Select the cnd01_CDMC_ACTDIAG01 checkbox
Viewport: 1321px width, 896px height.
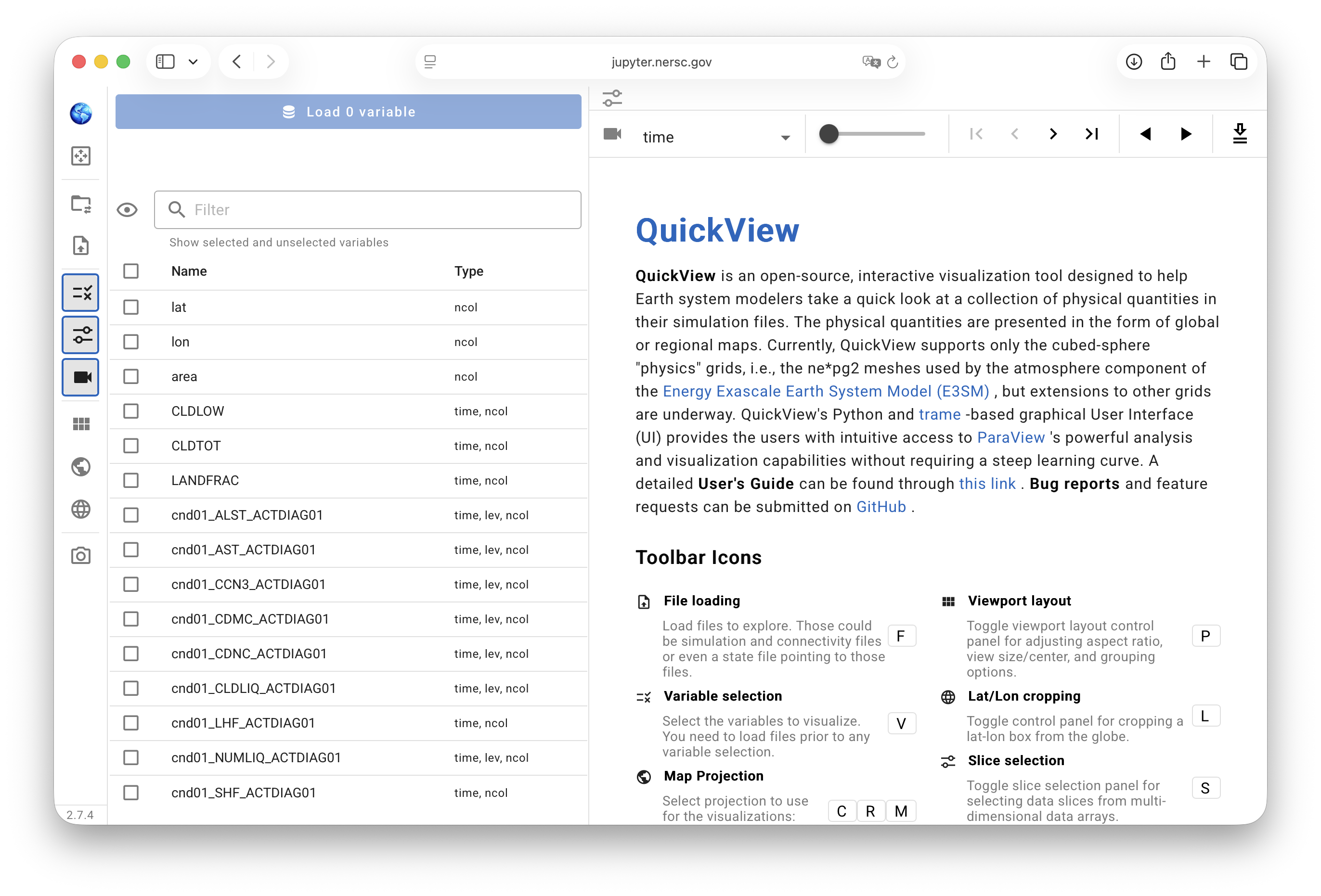(131, 619)
